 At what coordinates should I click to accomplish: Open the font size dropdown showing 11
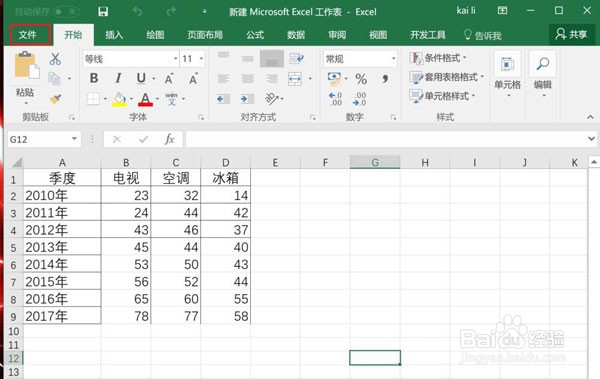point(201,59)
